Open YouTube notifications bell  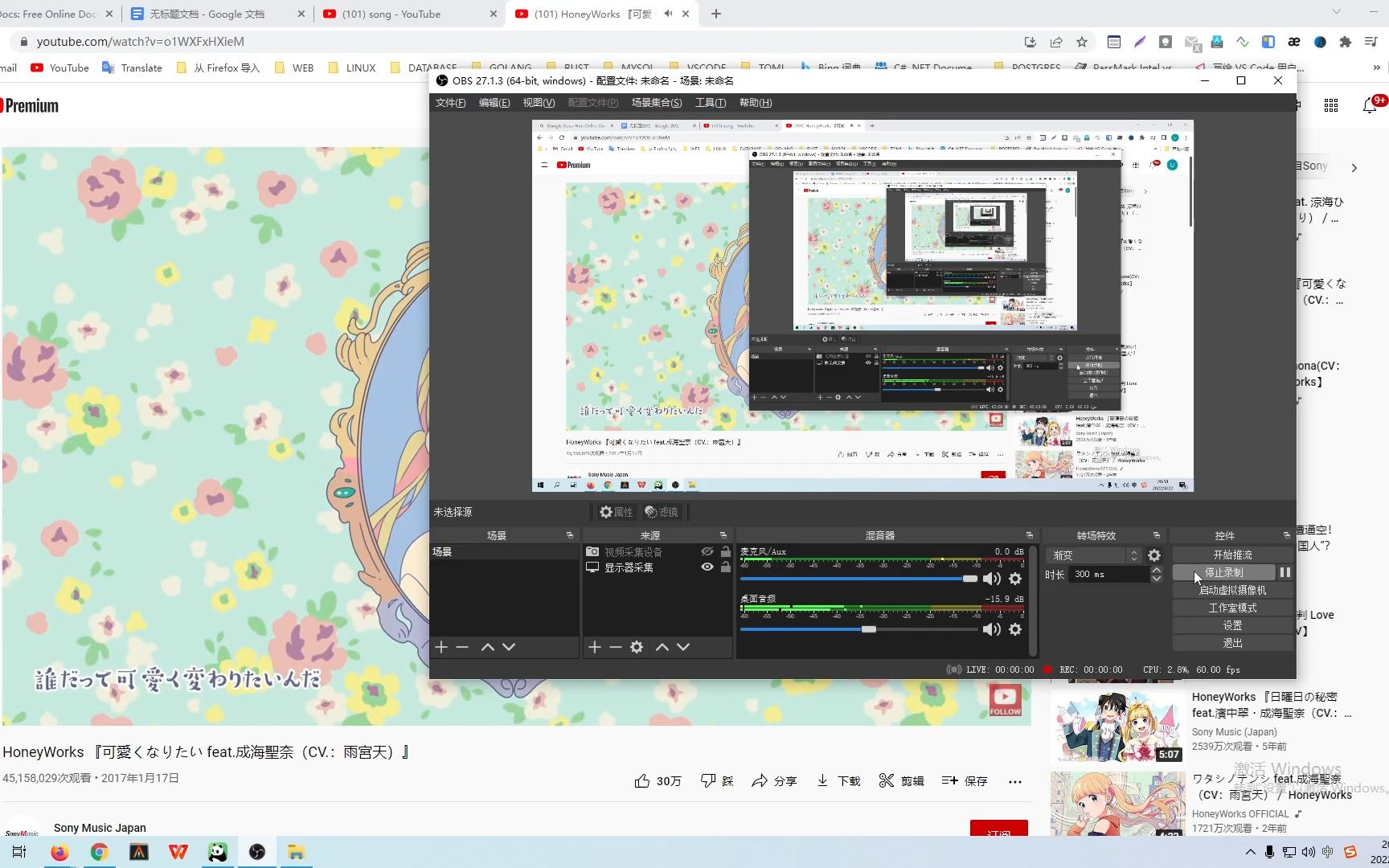[x=1370, y=105]
